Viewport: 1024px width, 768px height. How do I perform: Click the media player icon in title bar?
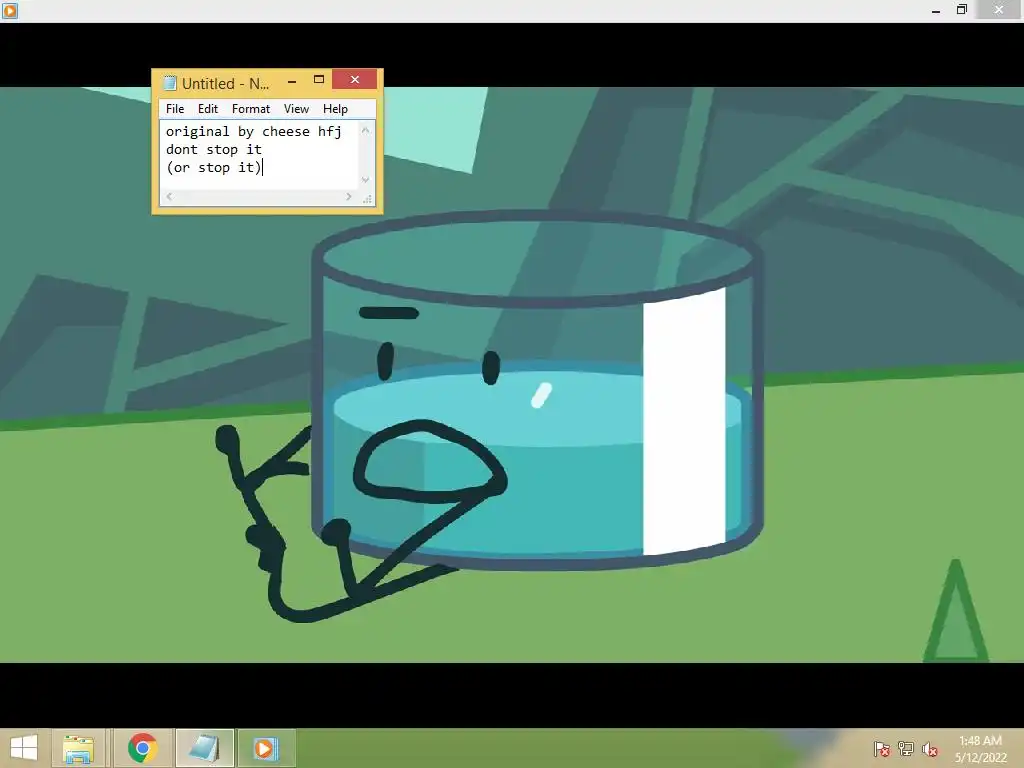click(9, 10)
